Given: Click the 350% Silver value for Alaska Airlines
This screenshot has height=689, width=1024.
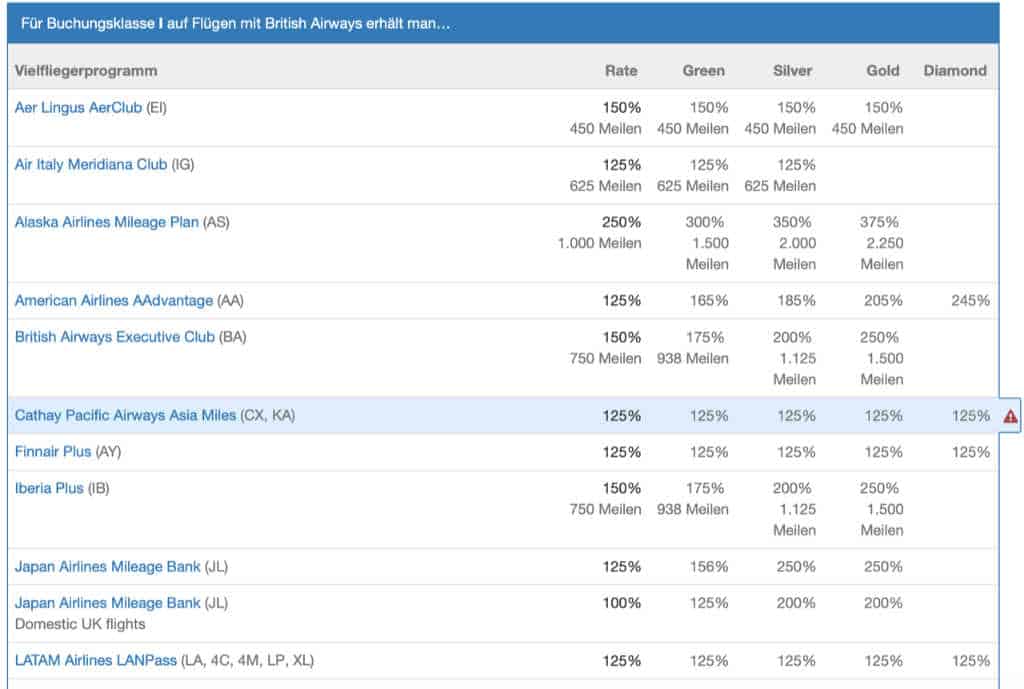Looking at the screenshot, I should click(x=792, y=222).
